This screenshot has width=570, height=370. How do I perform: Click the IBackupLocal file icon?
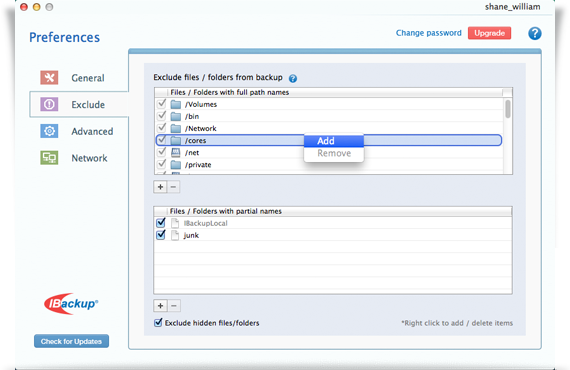[175, 223]
